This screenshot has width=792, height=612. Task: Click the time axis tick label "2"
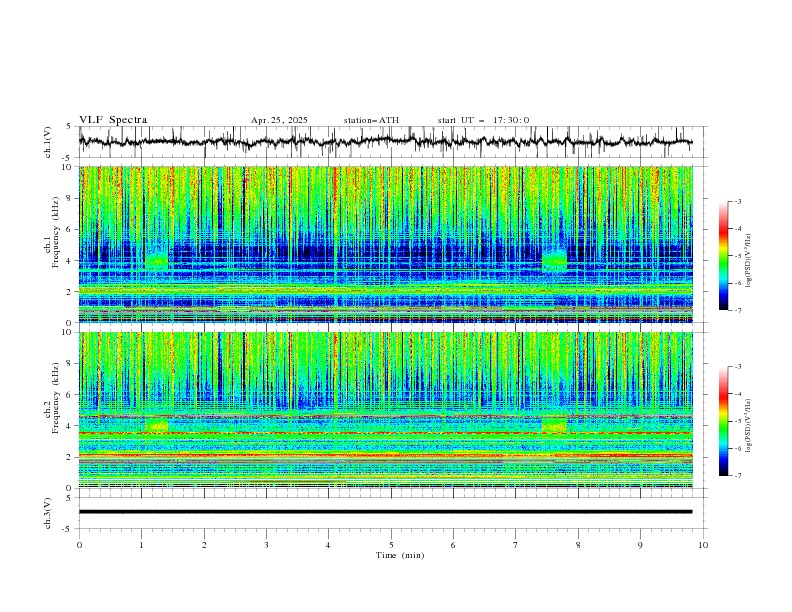point(204,545)
